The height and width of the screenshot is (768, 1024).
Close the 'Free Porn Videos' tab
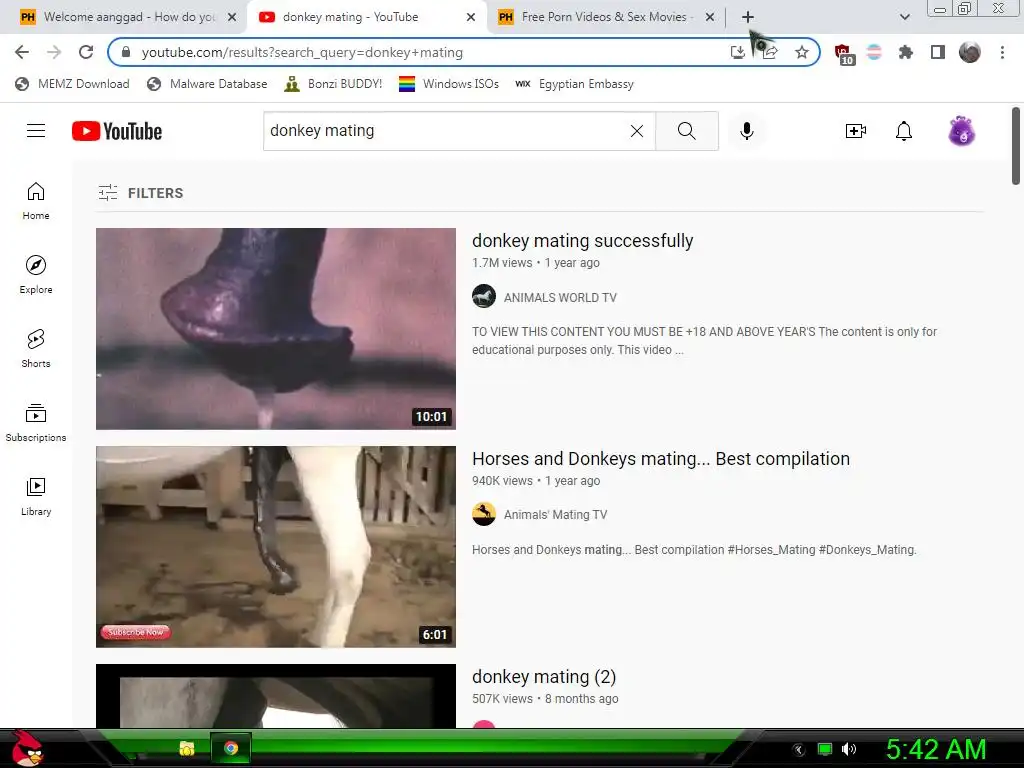[x=710, y=17]
